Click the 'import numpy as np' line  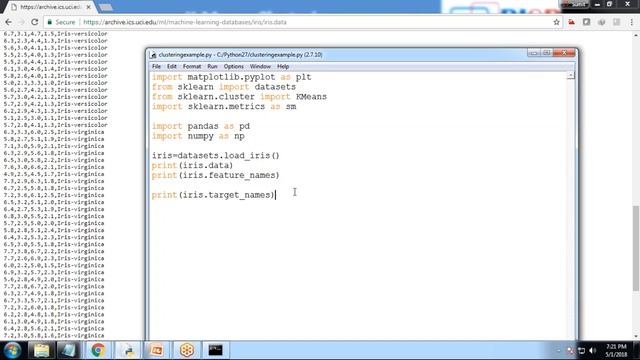pos(198,136)
